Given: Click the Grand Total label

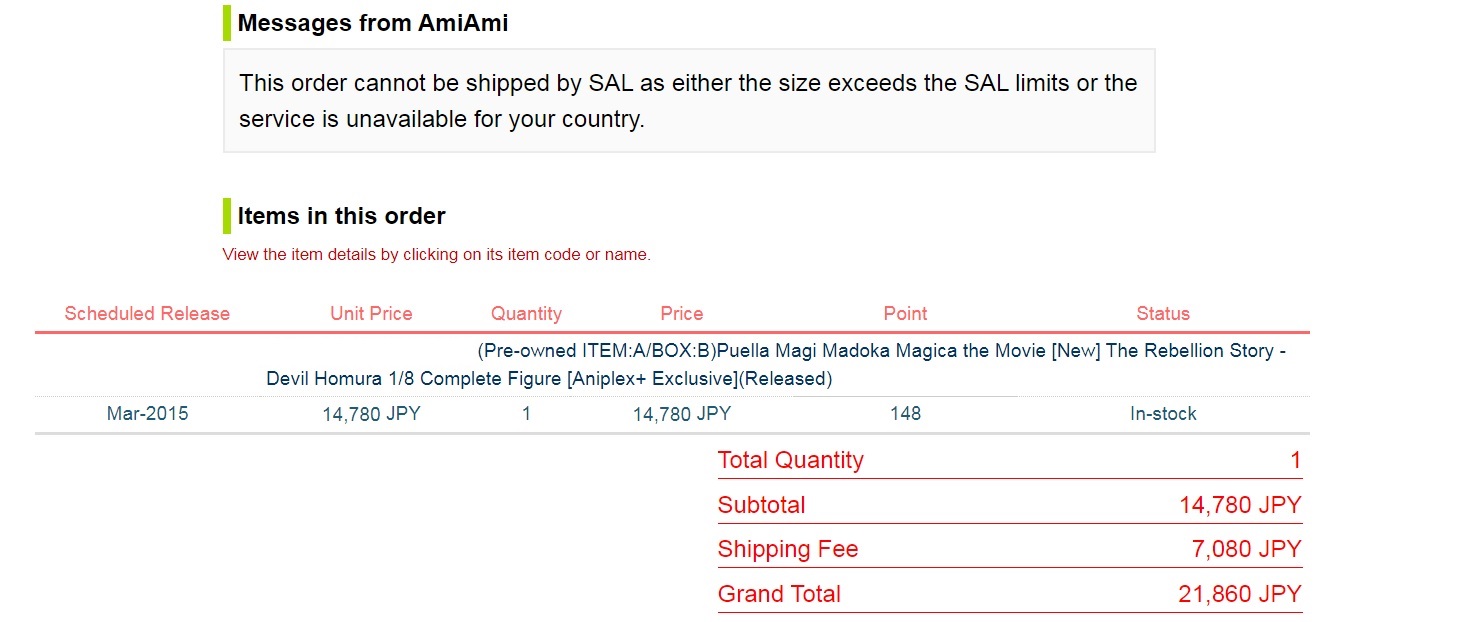Looking at the screenshot, I should pyautogui.click(x=779, y=594).
